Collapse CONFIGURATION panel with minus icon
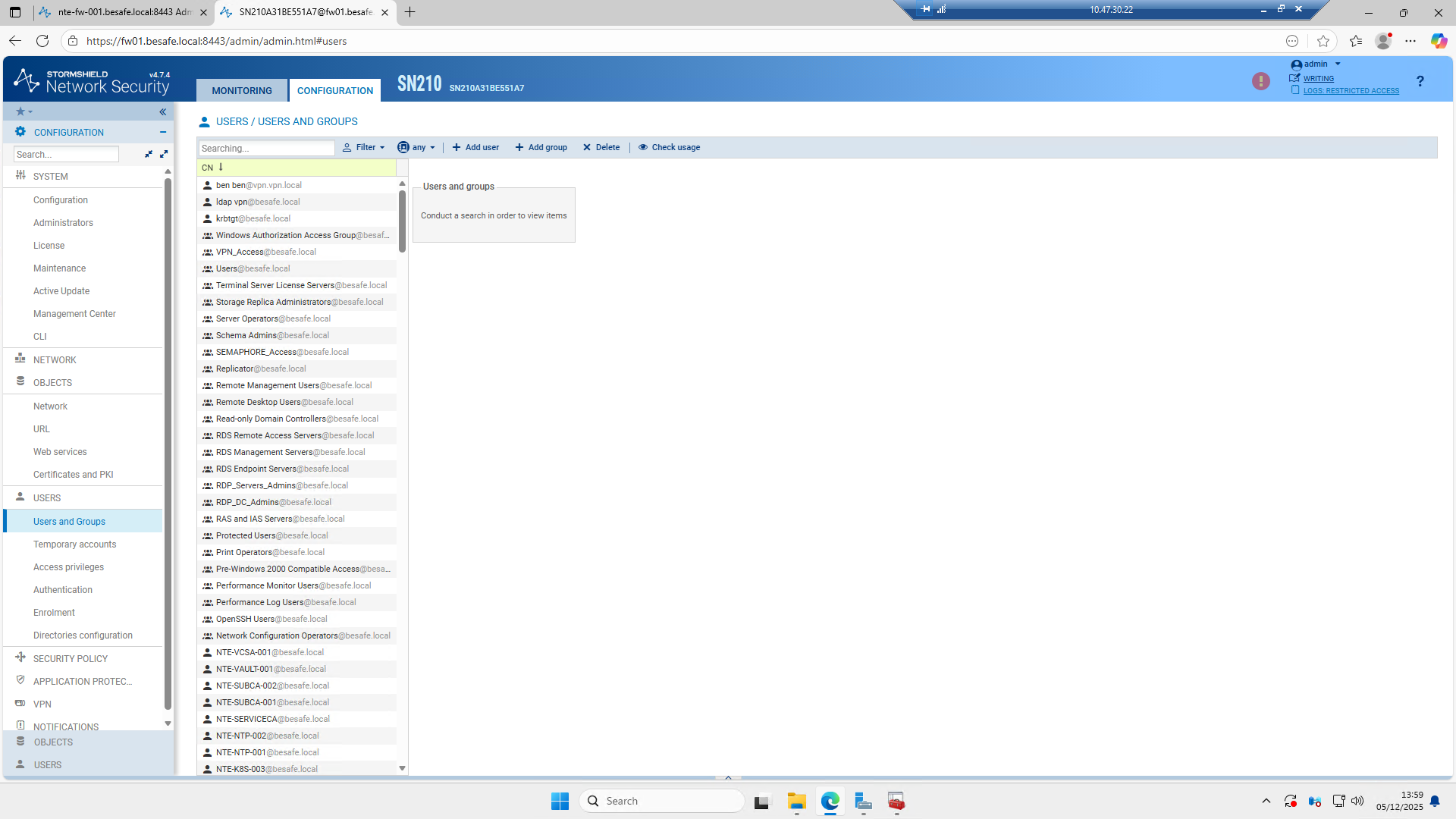Image resolution: width=1456 pixels, height=819 pixels. coord(162,132)
